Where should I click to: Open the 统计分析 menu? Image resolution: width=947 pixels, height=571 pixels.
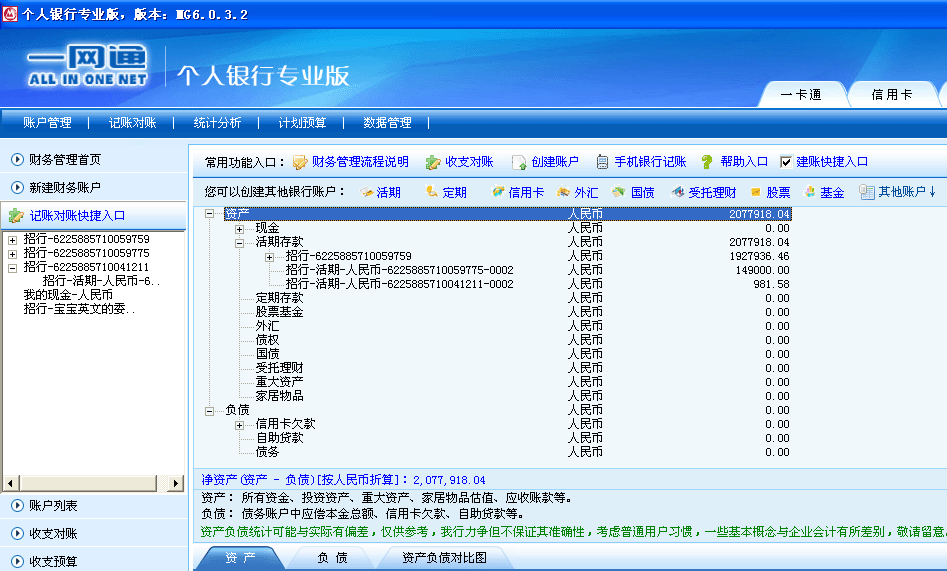[217, 123]
